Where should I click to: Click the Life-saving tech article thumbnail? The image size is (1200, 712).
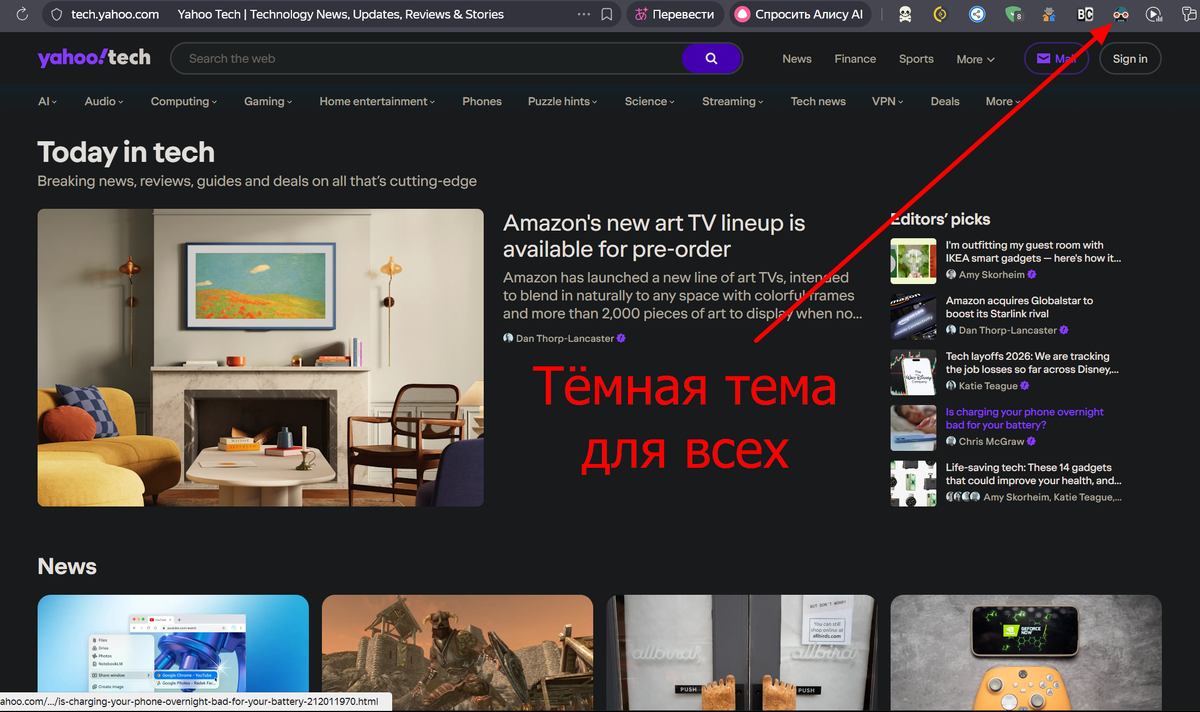(913, 483)
